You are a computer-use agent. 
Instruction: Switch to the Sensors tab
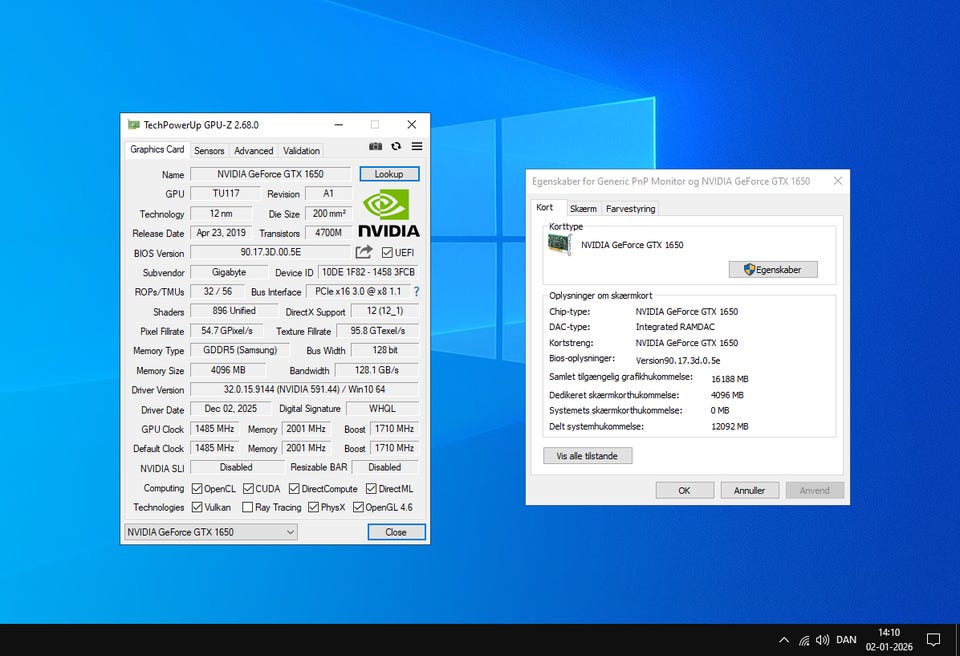[209, 151]
